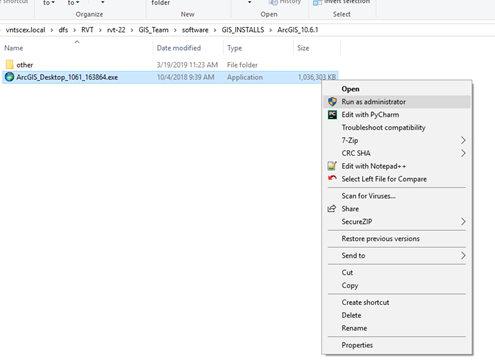Choose Share from the context menu
Viewport: 495px width, 363px height.
397,209
